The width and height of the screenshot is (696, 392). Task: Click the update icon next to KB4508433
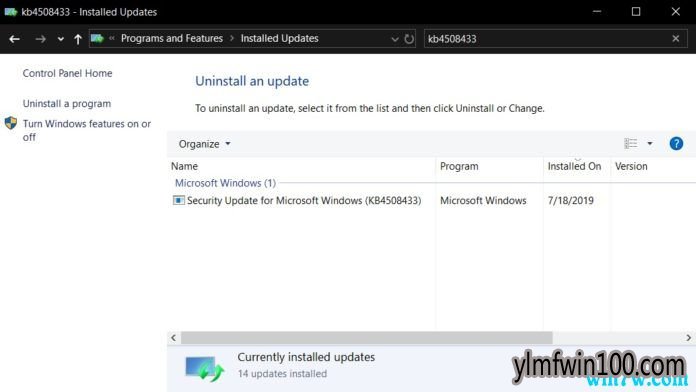click(x=178, y=200)
